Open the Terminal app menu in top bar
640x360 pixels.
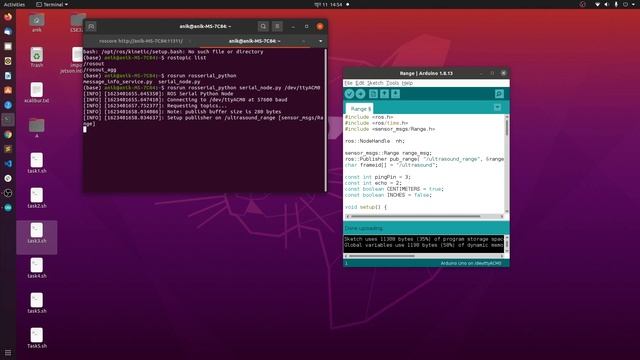52,4
